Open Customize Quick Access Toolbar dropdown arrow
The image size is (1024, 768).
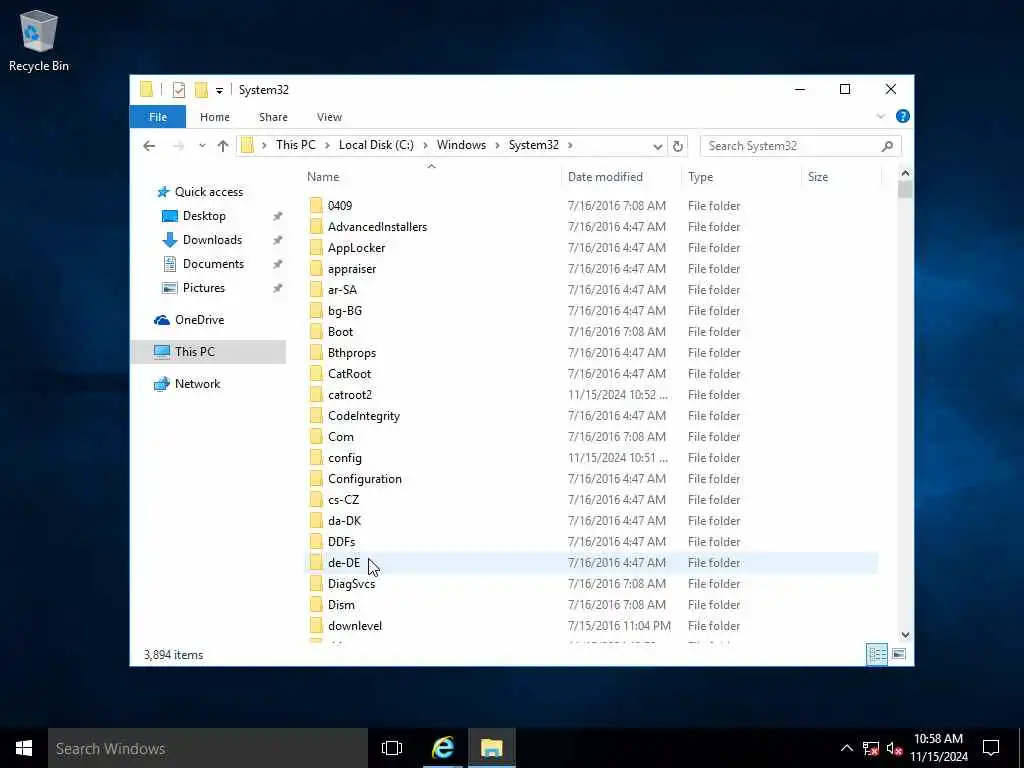point(219,91)
